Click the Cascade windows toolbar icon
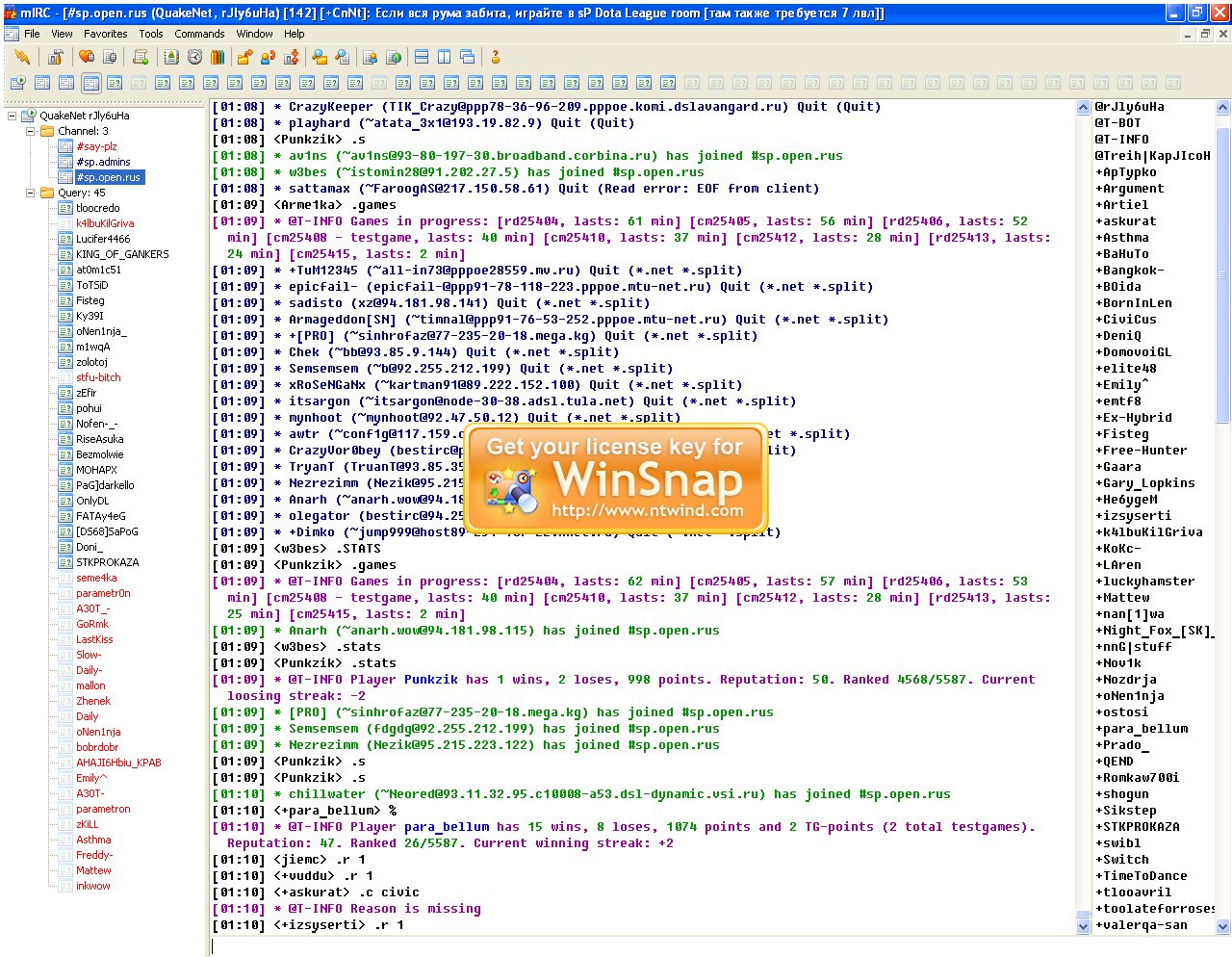 click(x=468, y=58)
